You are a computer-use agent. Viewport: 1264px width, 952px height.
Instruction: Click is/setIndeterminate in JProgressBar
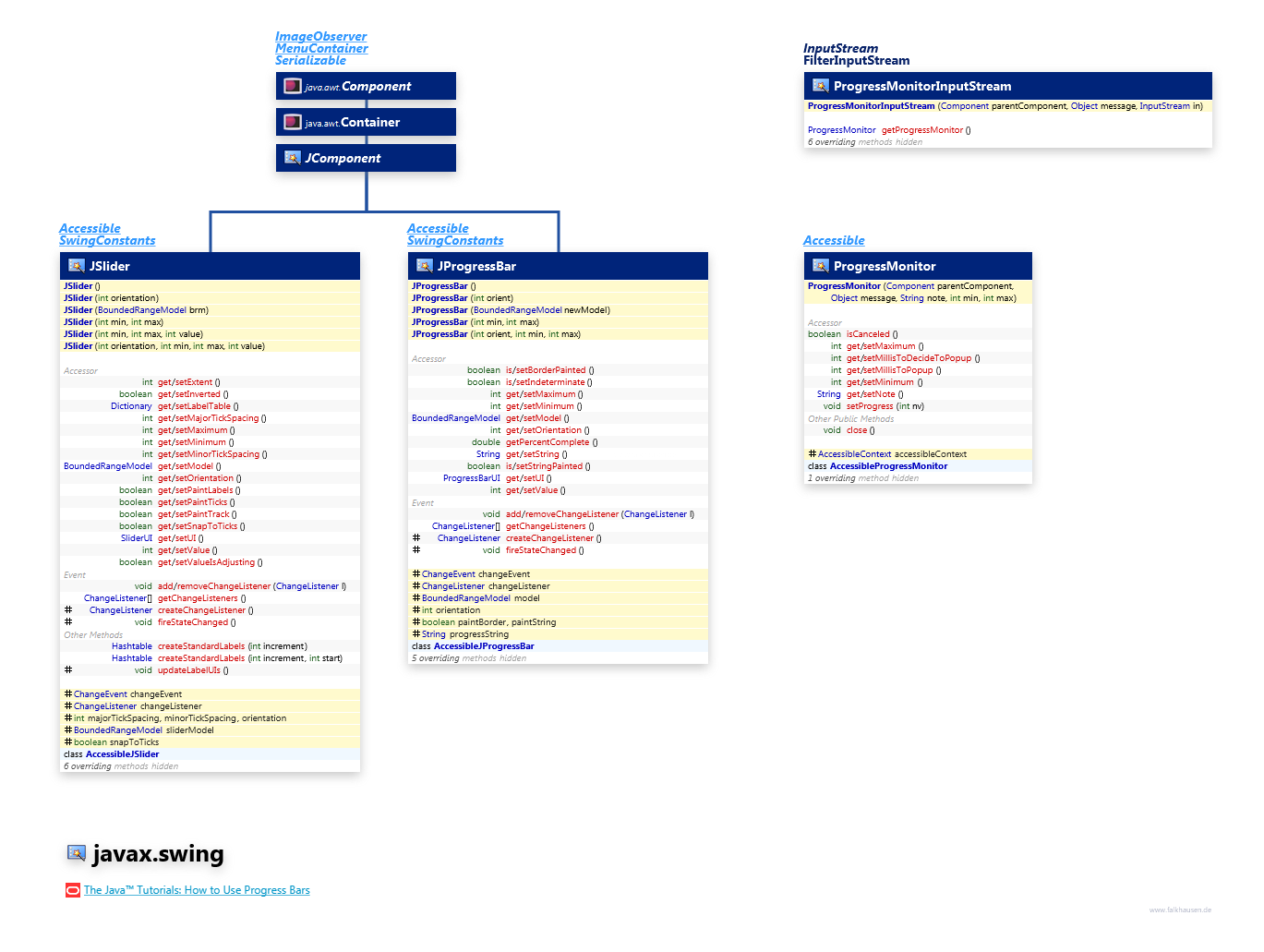(x=546, y=382)
